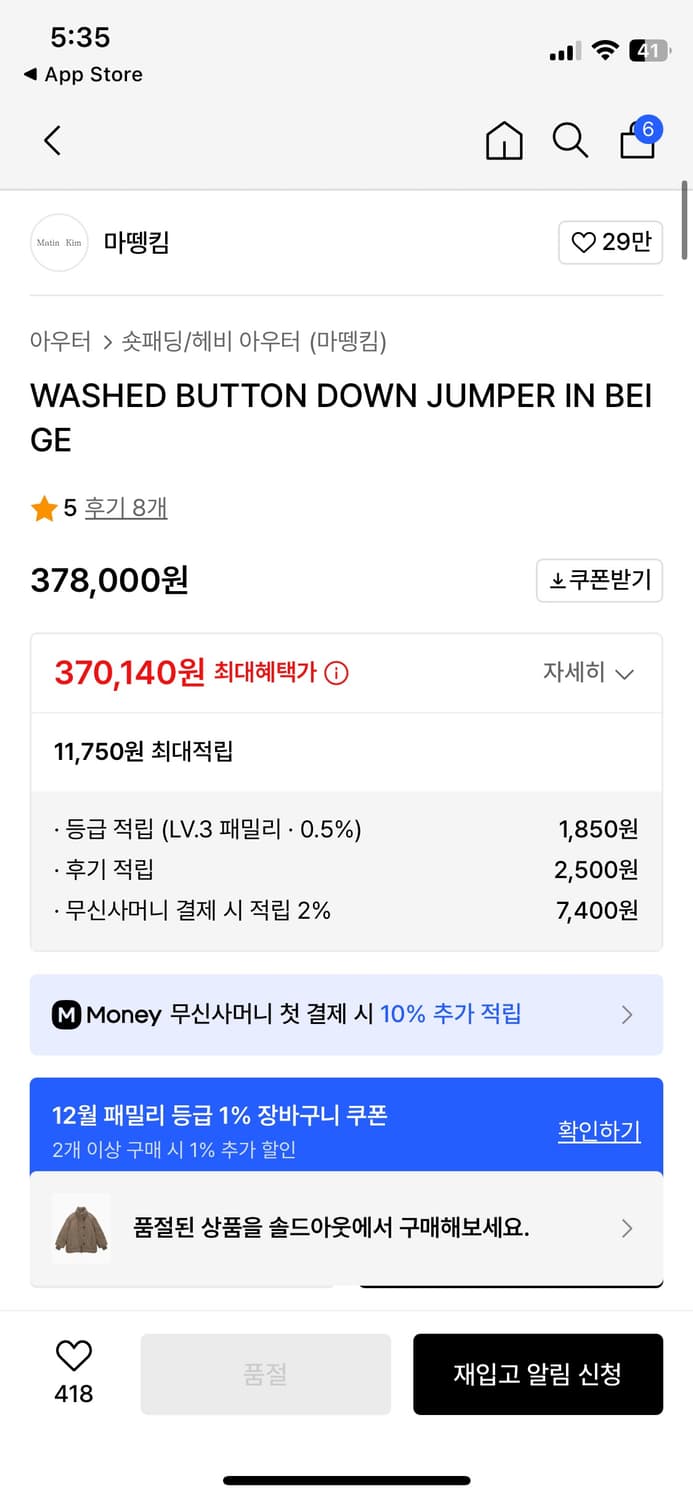Toggle the brand like showing 29만
This screenshot has height=1500, width=693.
(x=610, y=242)
